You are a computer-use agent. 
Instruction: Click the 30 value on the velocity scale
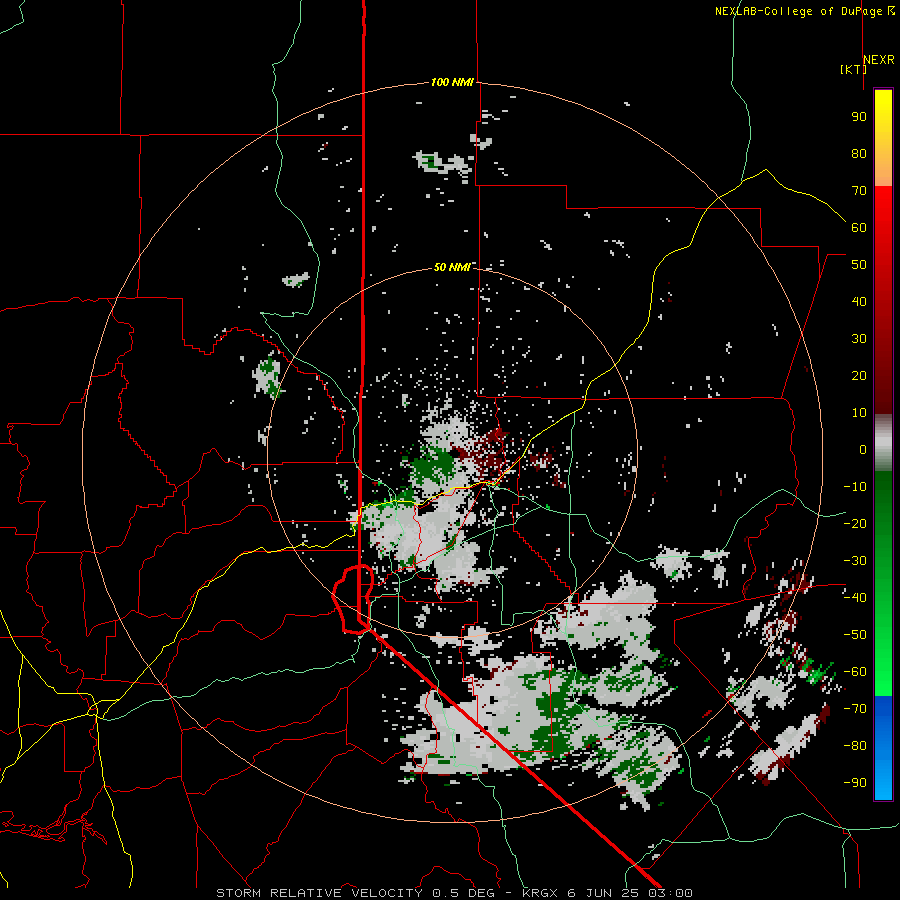859,339
